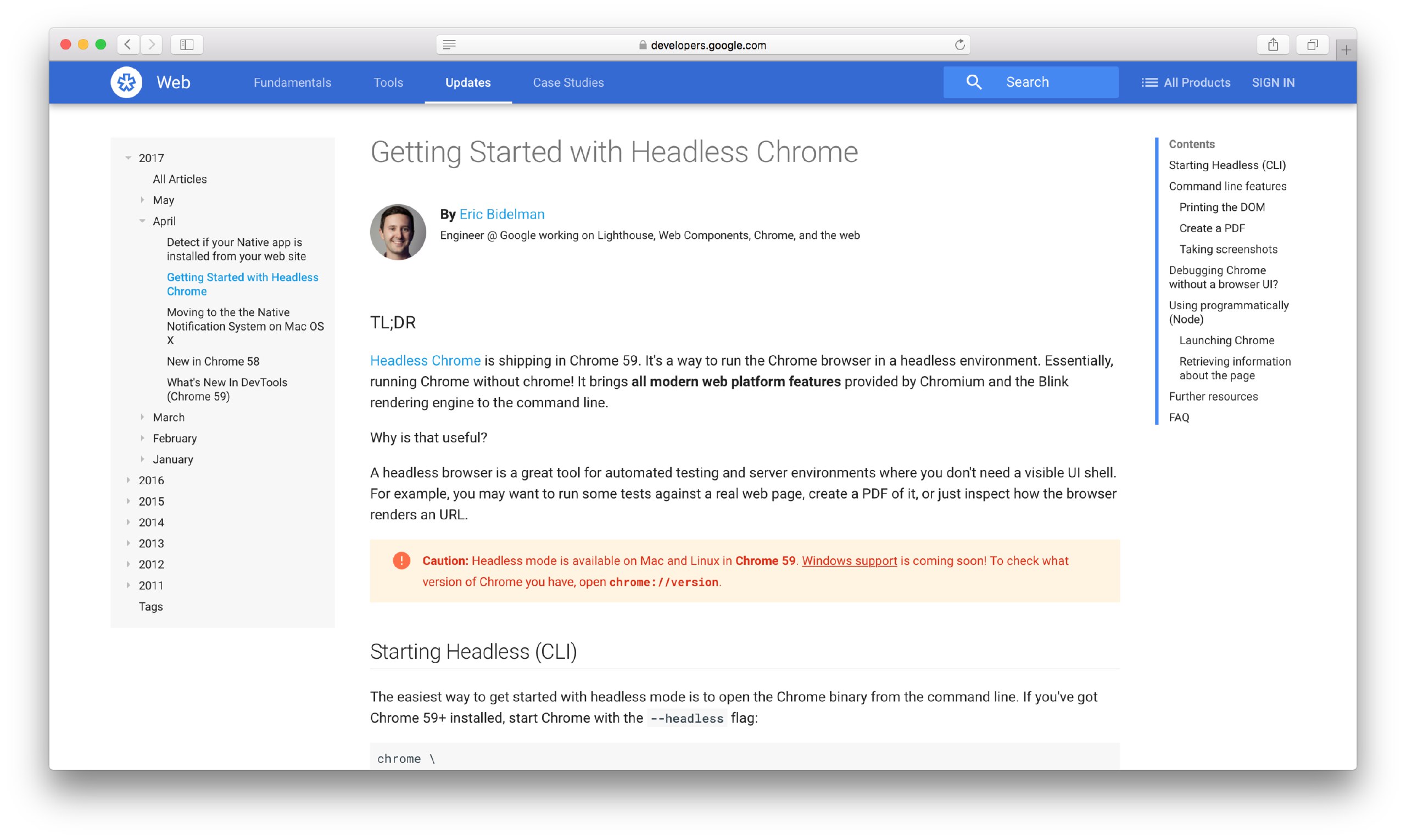Screen dimensions: 1406x840
Task: Go forward with Safari's forward arrow
Action: pyautogui.click(x=151, y=44)
